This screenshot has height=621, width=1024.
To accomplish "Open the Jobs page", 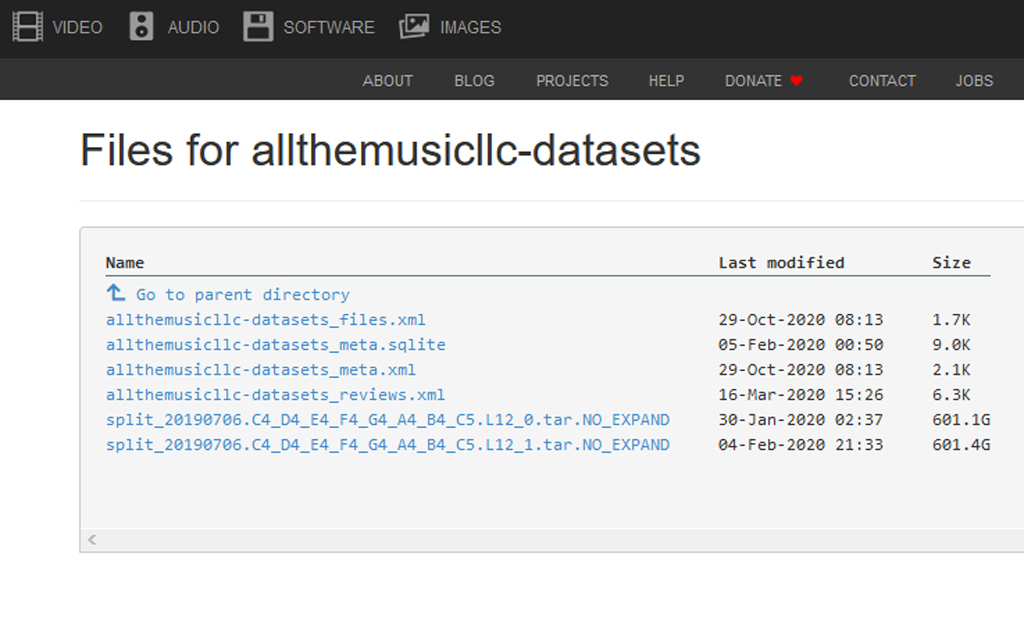I will (974, 81).
